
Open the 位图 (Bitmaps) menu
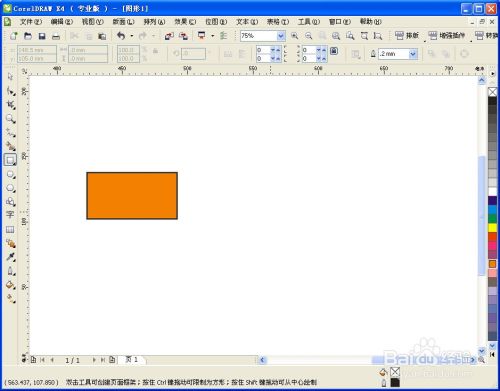click(216, 22)
